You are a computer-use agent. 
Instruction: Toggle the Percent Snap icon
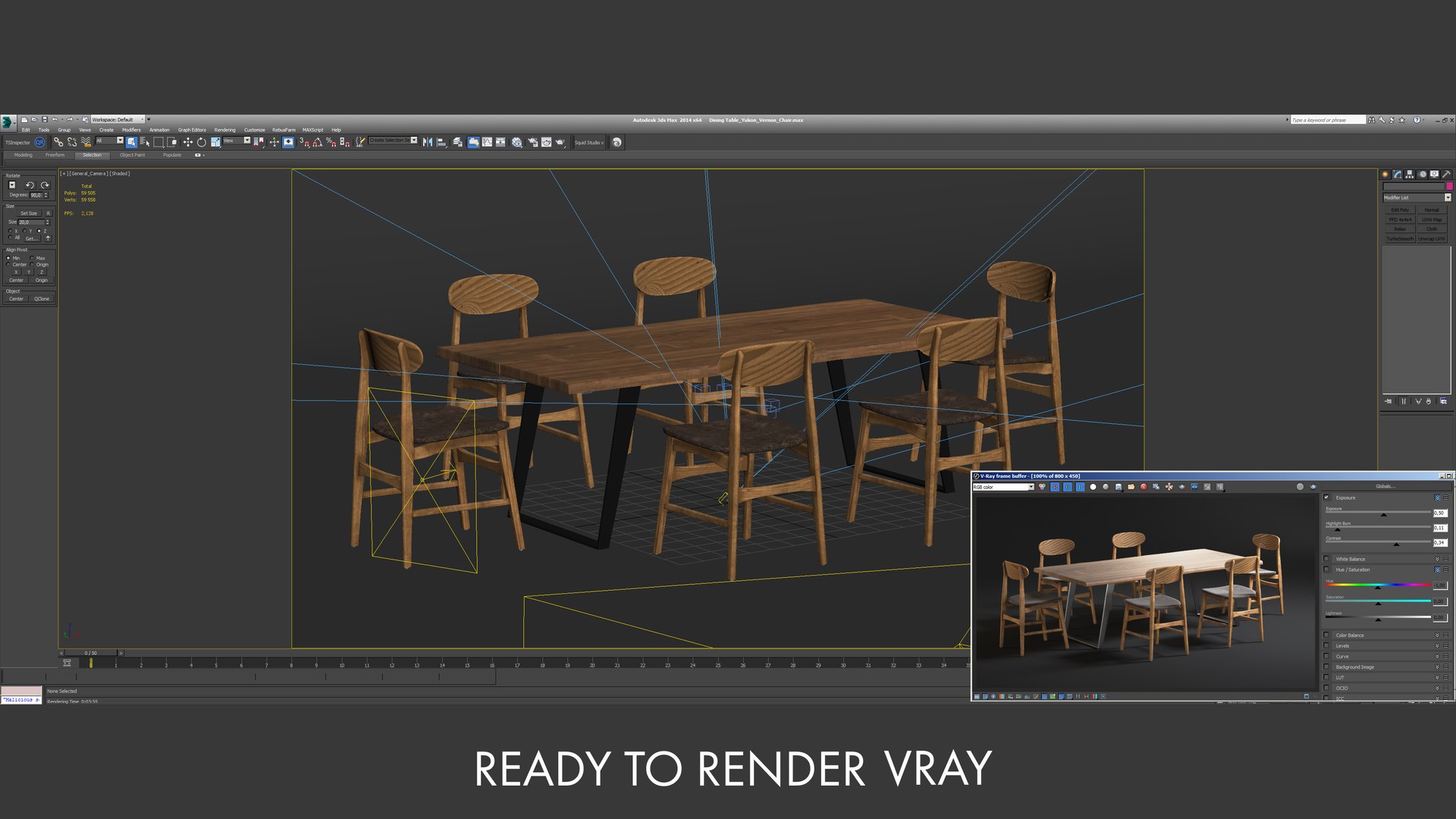pos(331,142)
